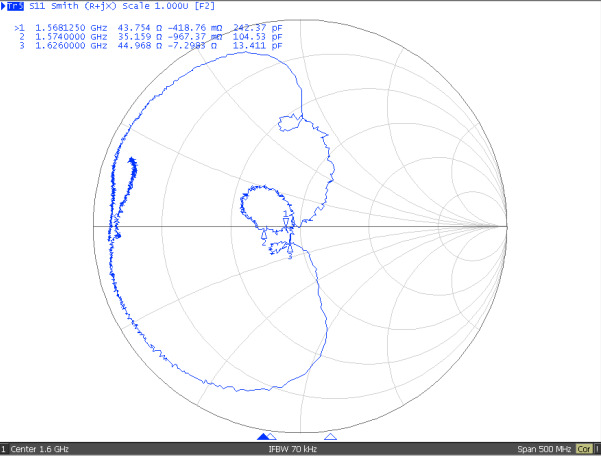The width and height of the screenshot is (601, 456).
Task: Select marker 2 triangle on the Smith trace
Action: pyautogui.click(x=264, y=234)
